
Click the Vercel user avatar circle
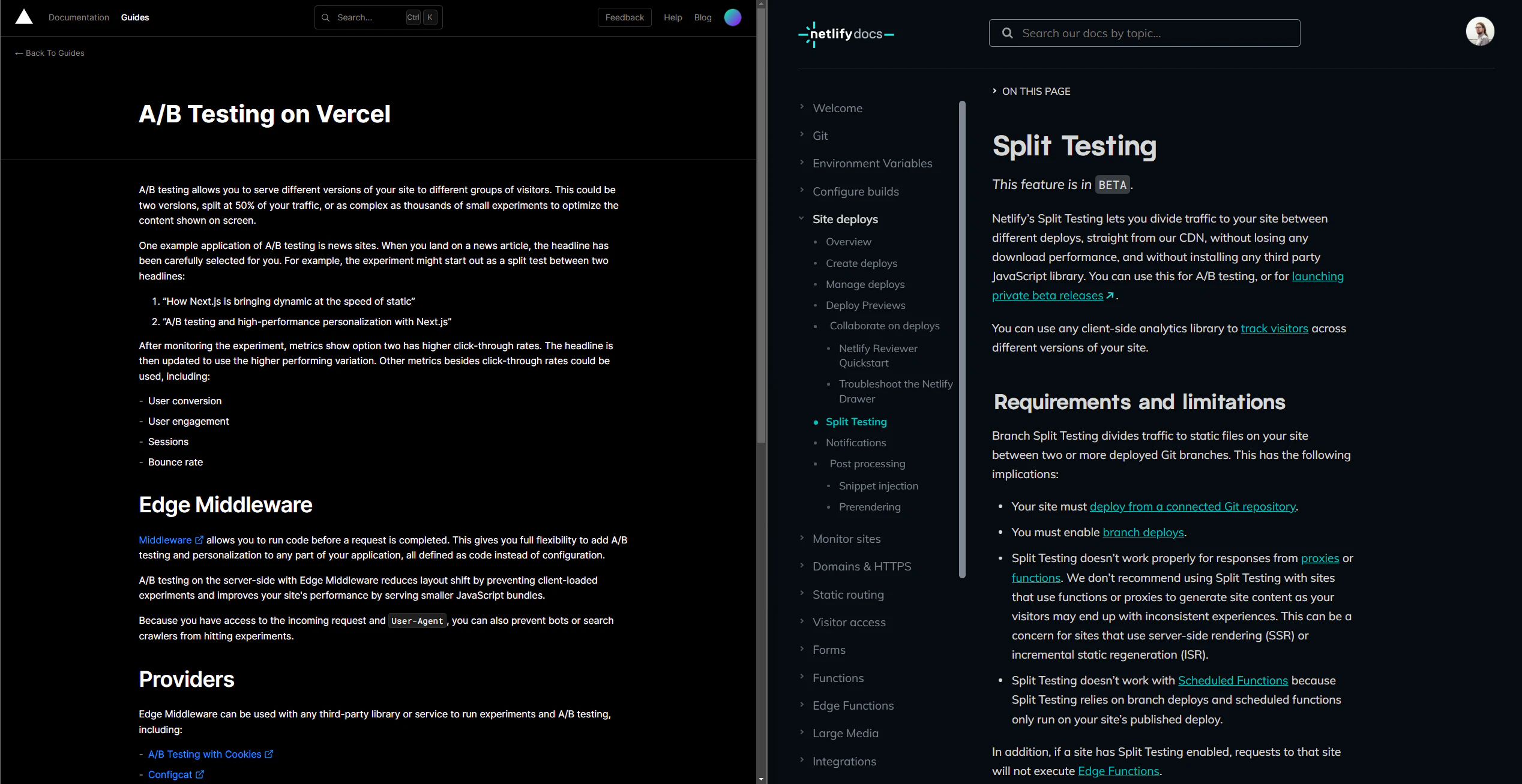[x=733, y=17]
